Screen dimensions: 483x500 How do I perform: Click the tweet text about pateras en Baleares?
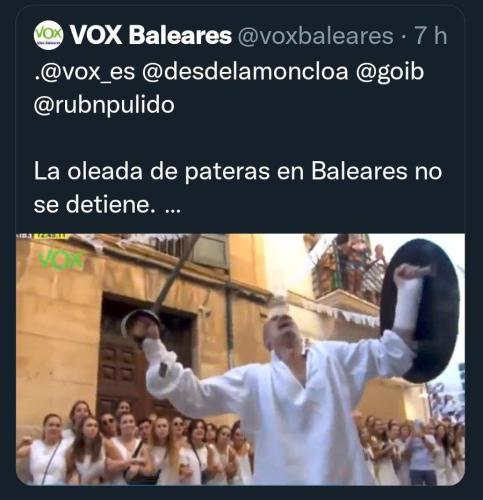(x=238, y=188)
